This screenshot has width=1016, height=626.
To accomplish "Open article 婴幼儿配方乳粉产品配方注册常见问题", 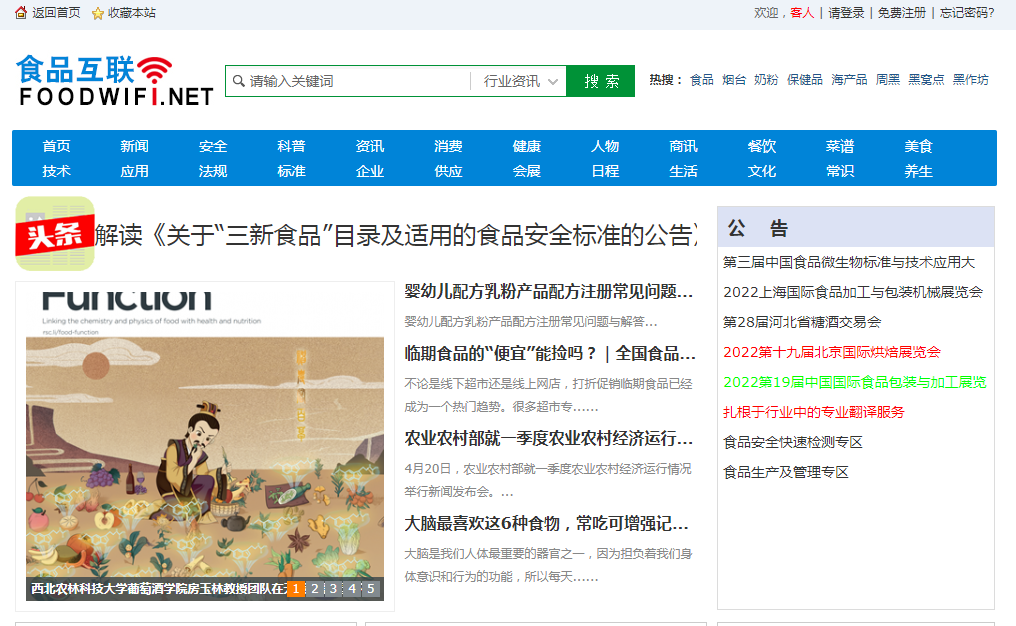I will [549, 292].
